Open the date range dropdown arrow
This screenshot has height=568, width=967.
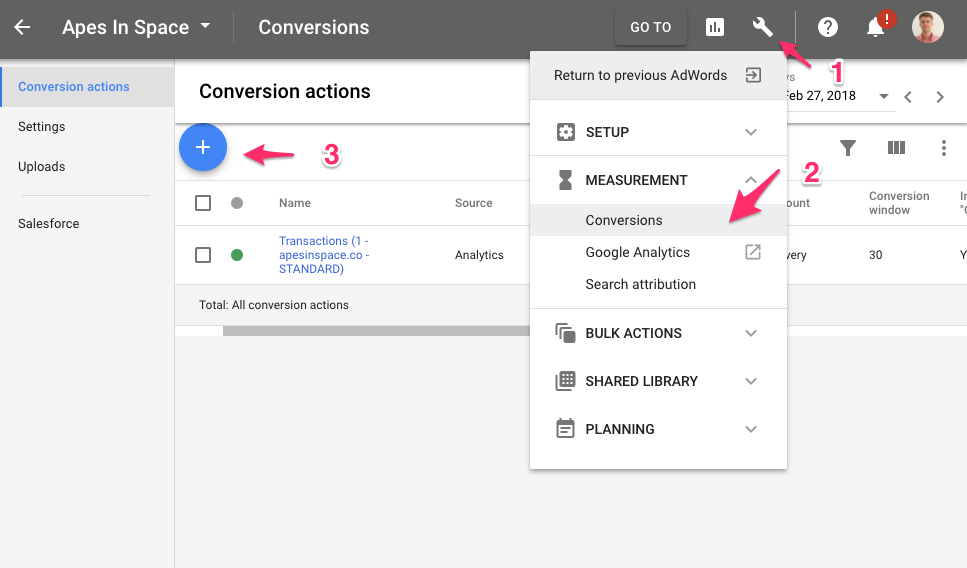click(x=884, y=96)
